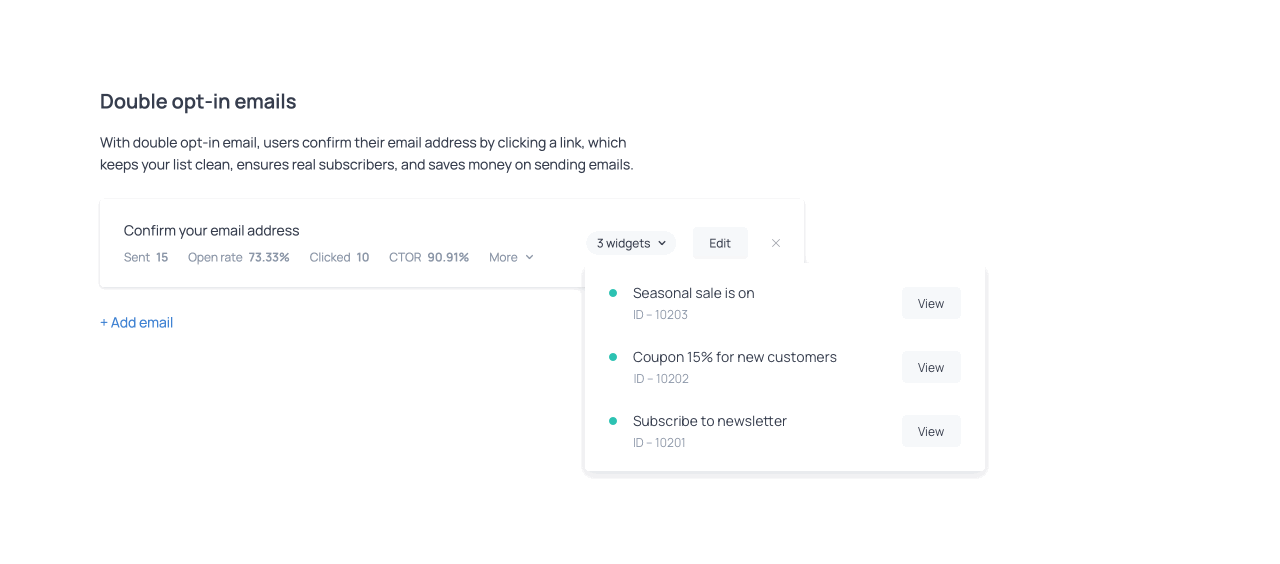The image size is (1280, 564).
Task: Click the Clicked 10 statistic
Action: pyautogui.click(x=339, y=257)
